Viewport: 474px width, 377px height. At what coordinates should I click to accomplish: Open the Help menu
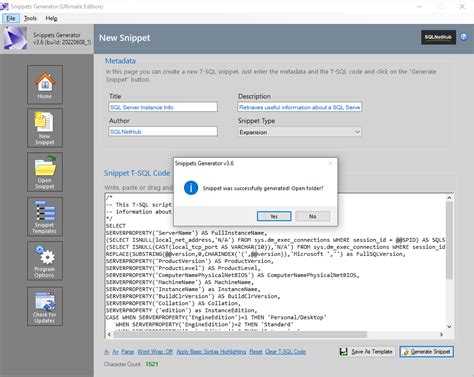pos(51,18)
